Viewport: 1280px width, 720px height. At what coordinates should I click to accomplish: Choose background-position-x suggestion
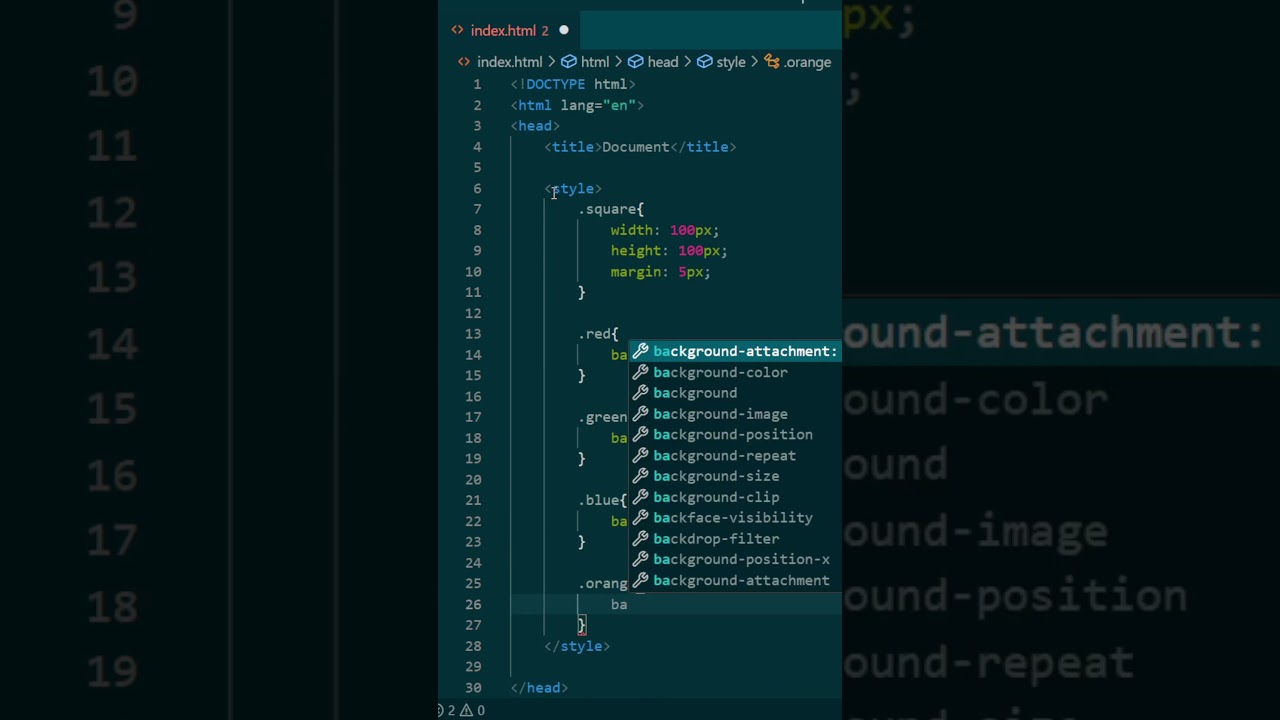coord(735,559)
